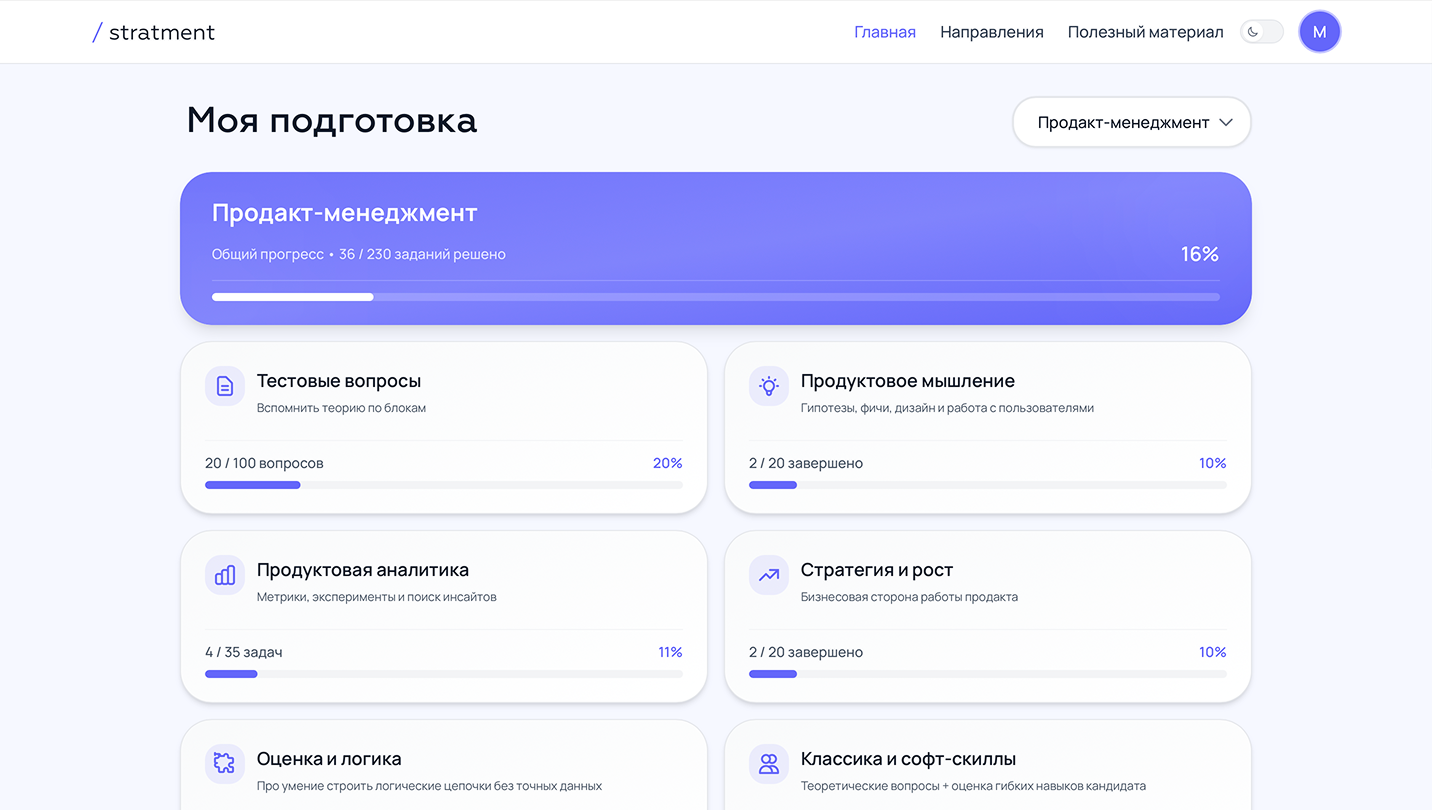Open the M profile avatar
Image resolution: width=1432 pixels, height=810 pixels.
(x=1319, y=31)
